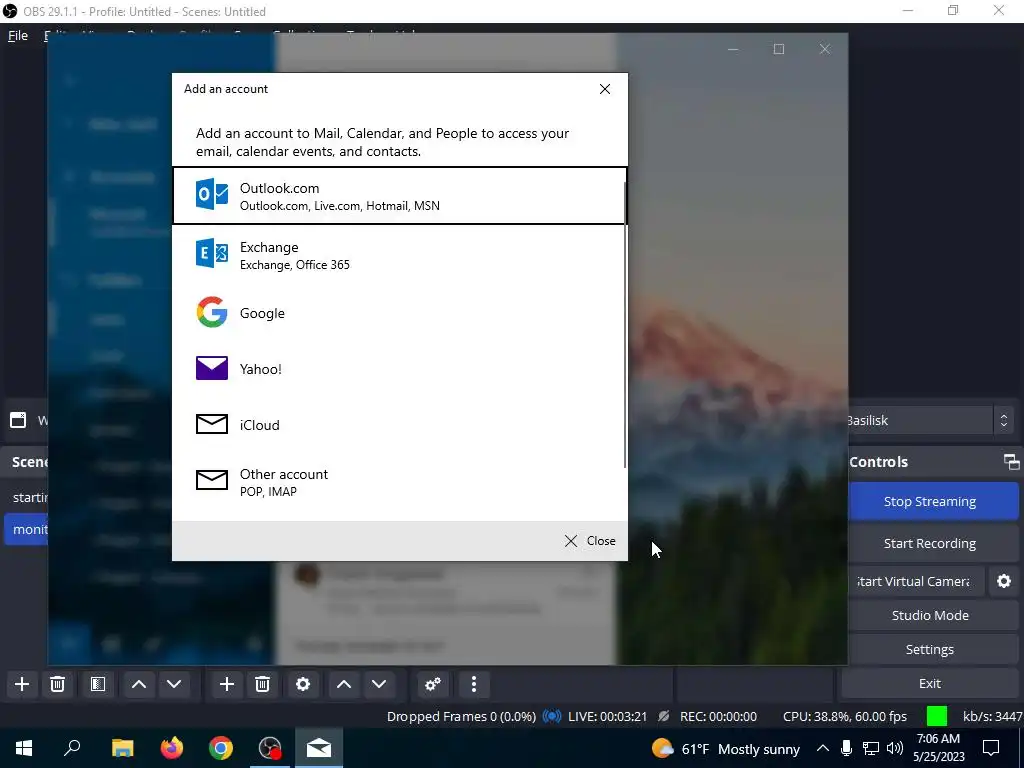
Task: Select the Outlook.com account option
Action: pyautogui.click(x=399, y=196)
